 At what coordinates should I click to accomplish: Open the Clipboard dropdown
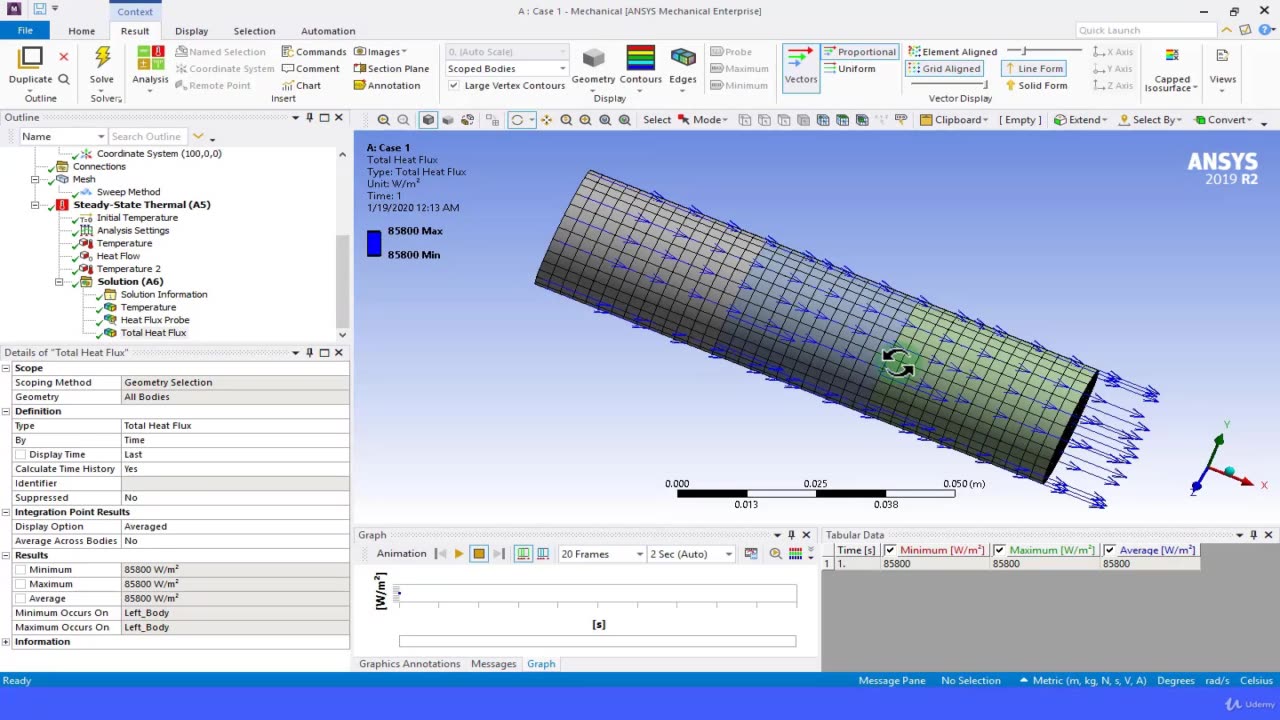[x=954, y=120]
